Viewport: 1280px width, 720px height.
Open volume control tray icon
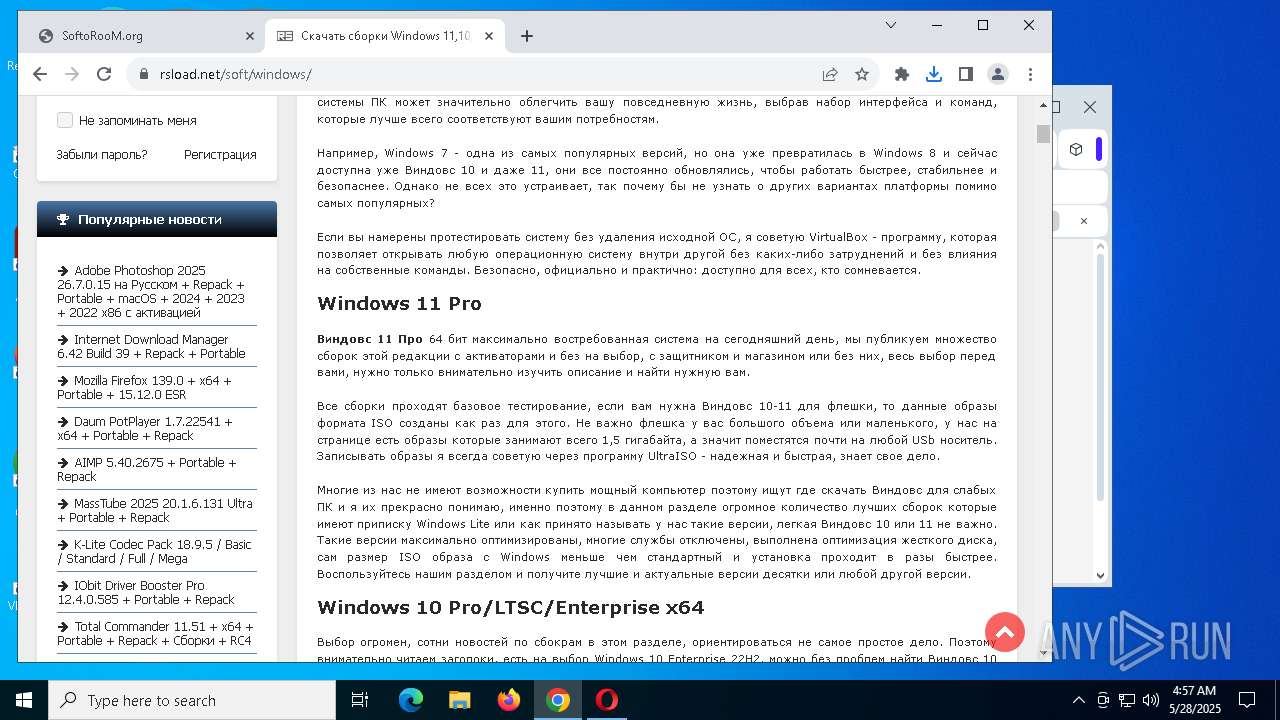(x=1150, y=700)
